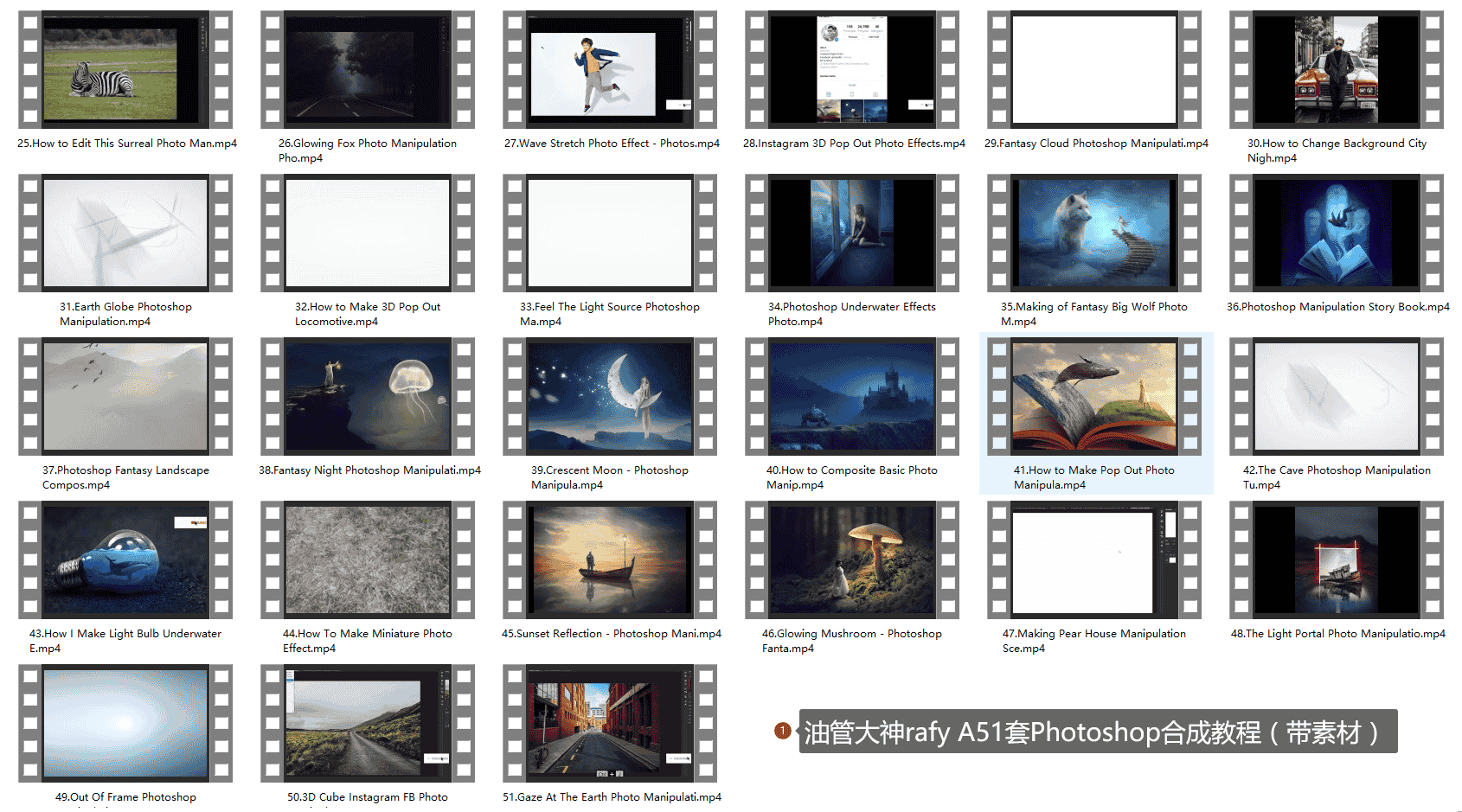Choose 37.Photoshop Fantasy Landscape video icon
Screen dimensions: 1462x812
[125, 396]
